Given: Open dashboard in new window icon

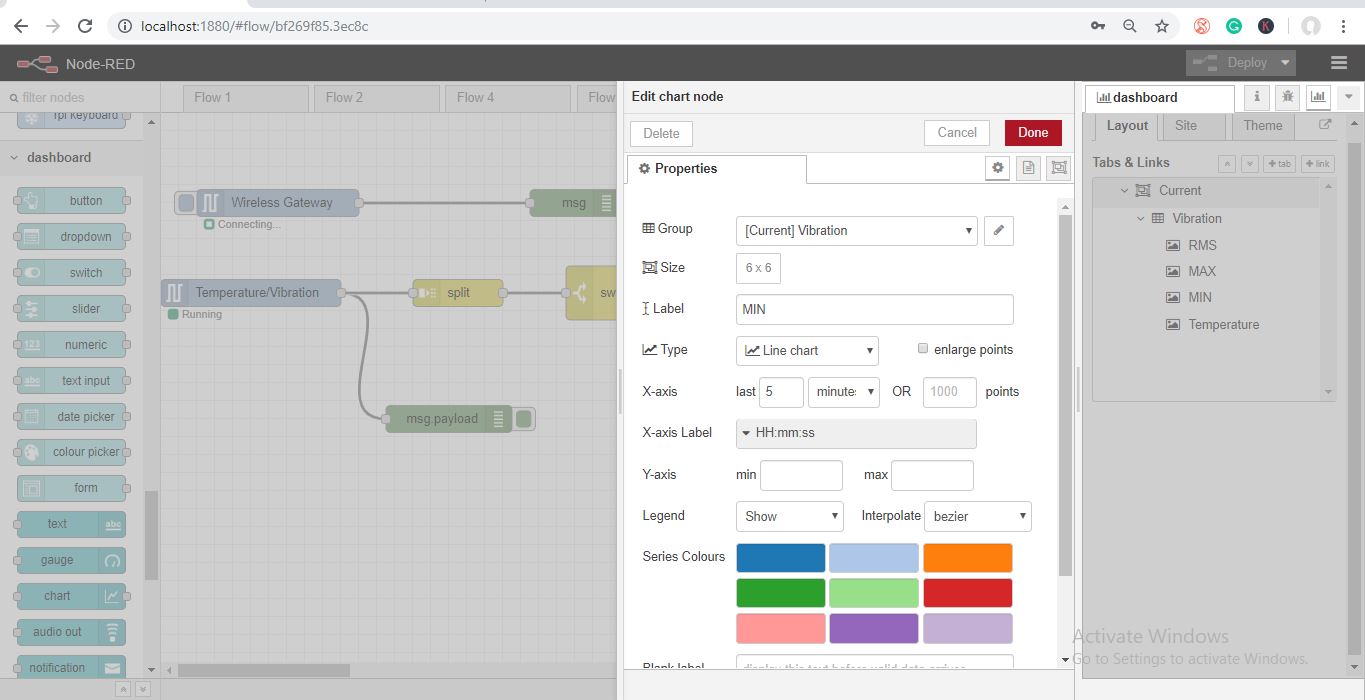Looking at the screenshot, I should (1325, 125).
